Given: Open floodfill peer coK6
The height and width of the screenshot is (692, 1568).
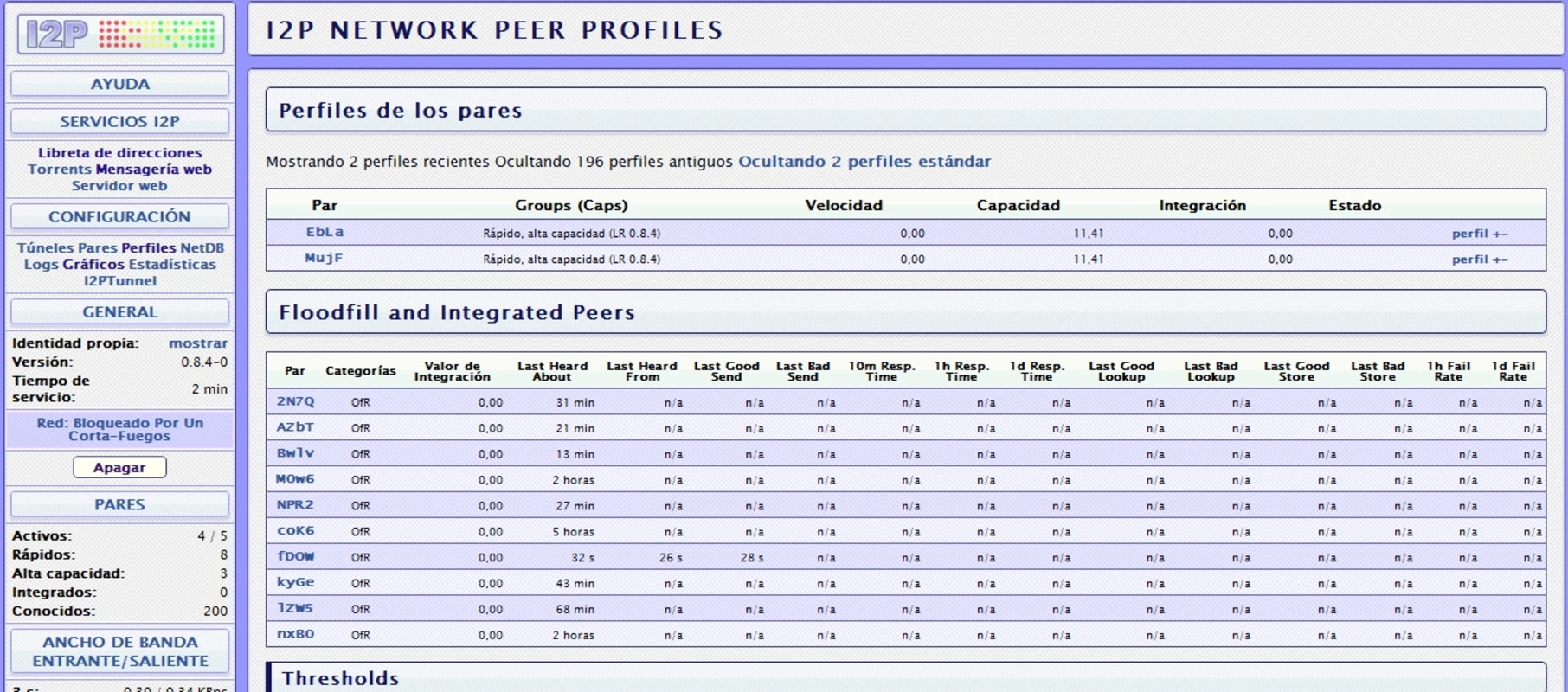Looking at the screenshot, I should pyautogui.click(x=295, y=531).
